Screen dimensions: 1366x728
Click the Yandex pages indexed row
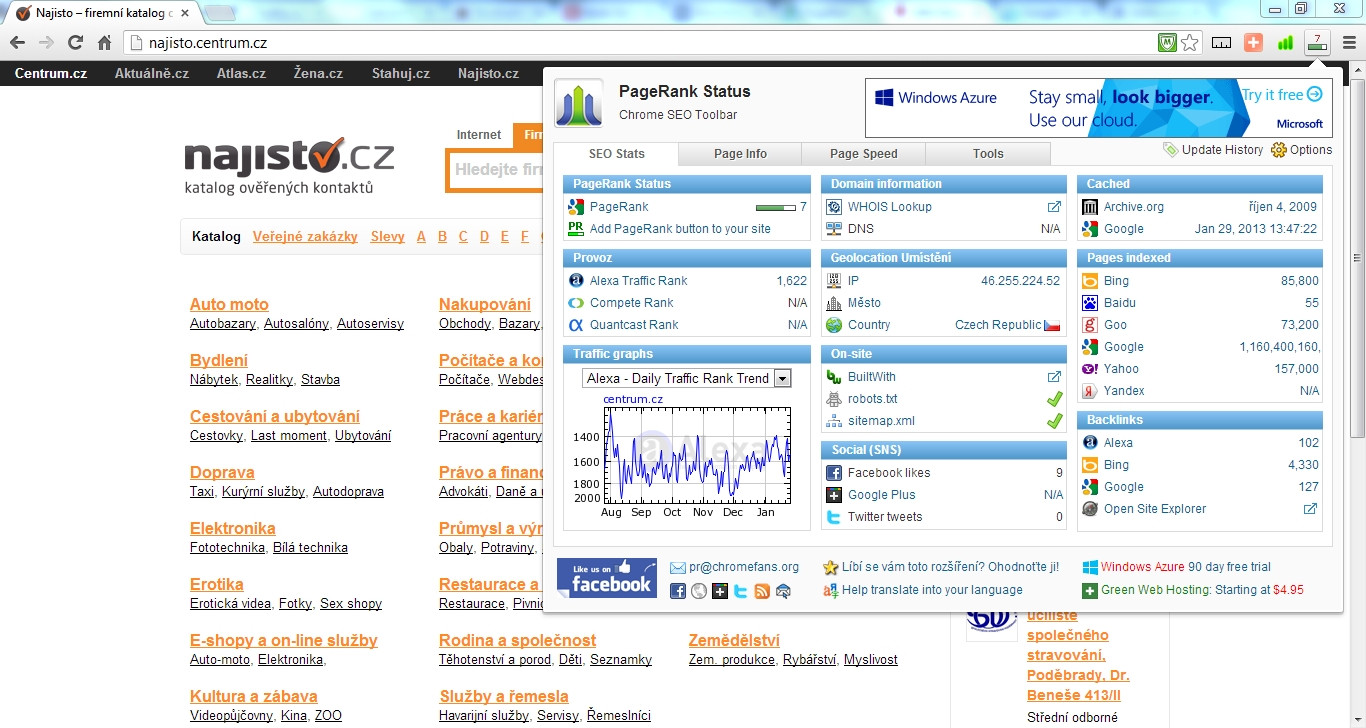click(1200, 391)
